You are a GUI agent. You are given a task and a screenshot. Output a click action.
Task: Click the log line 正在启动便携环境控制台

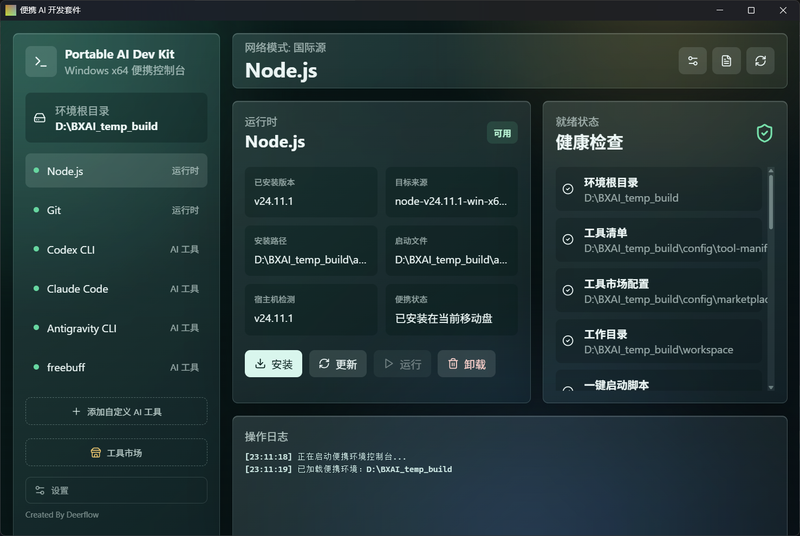326,456
